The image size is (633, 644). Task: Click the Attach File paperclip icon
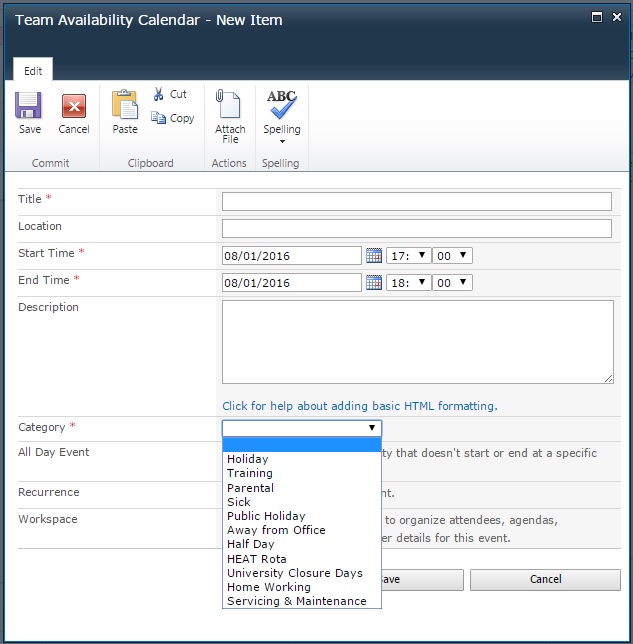pos(230,107)
